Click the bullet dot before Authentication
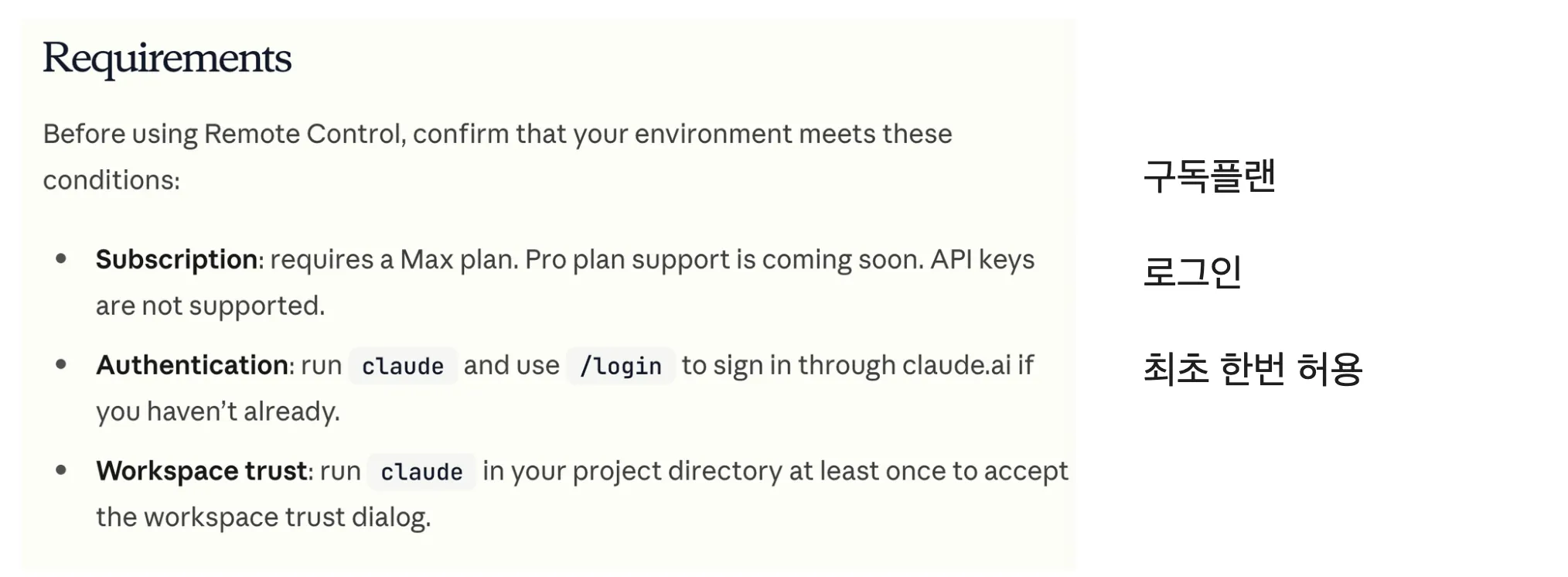This screenshot has height=577, width=1568. tap(61, 364)
